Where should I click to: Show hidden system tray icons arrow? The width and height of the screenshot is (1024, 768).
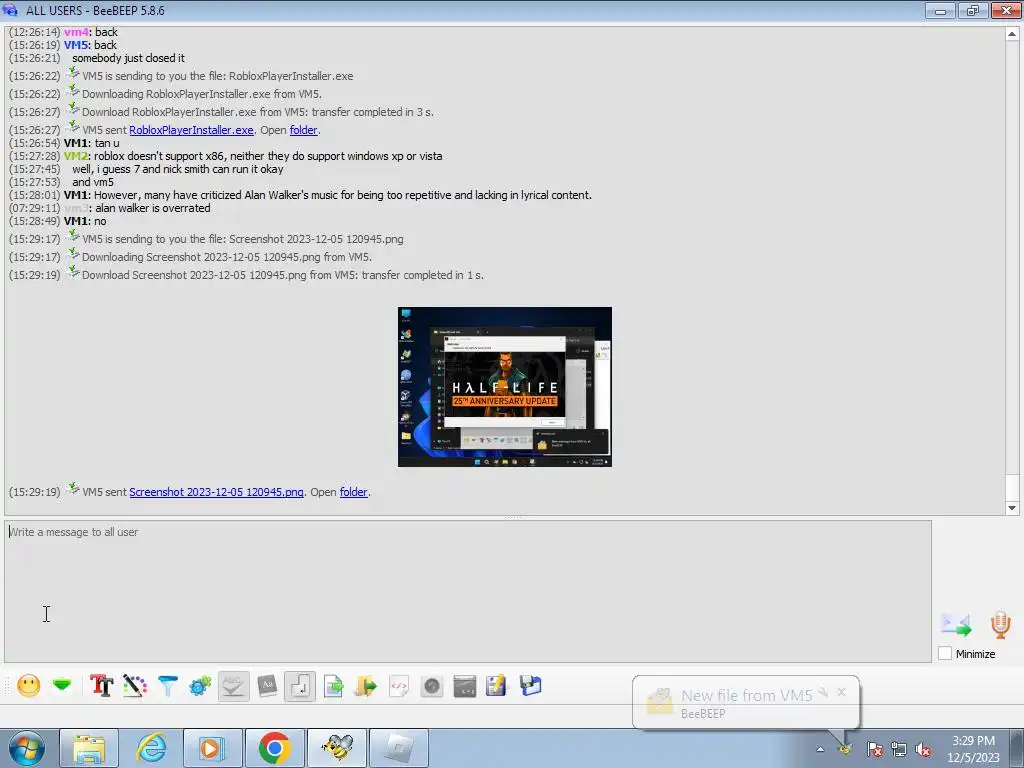coord(820,749)
